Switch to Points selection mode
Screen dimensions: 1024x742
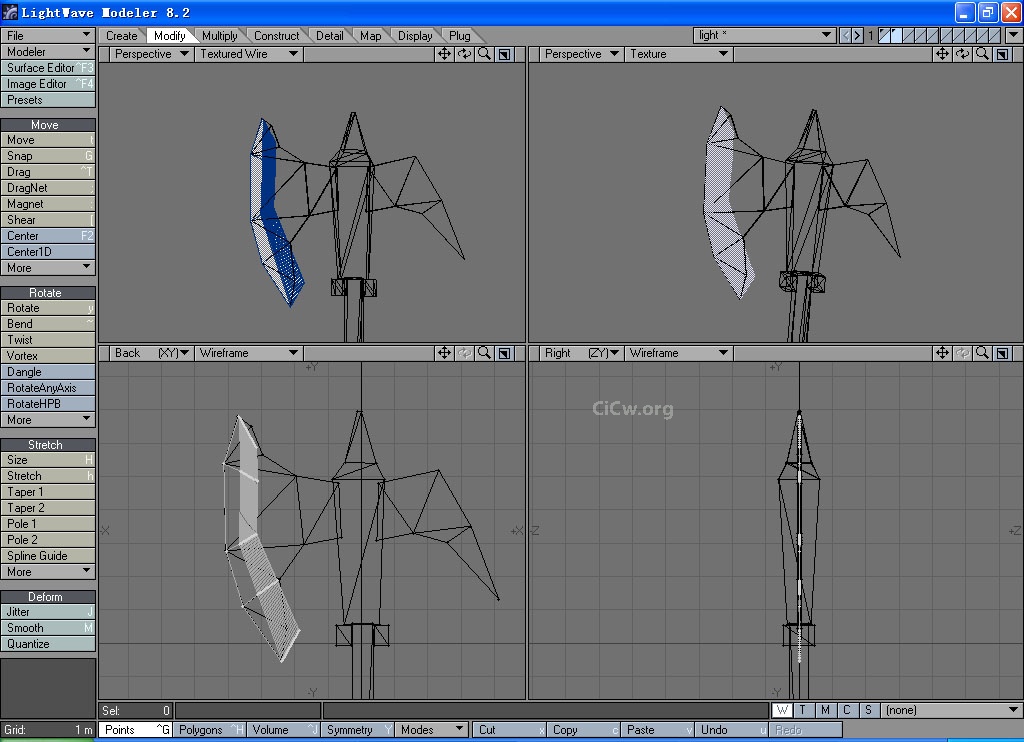coord(136,730)
